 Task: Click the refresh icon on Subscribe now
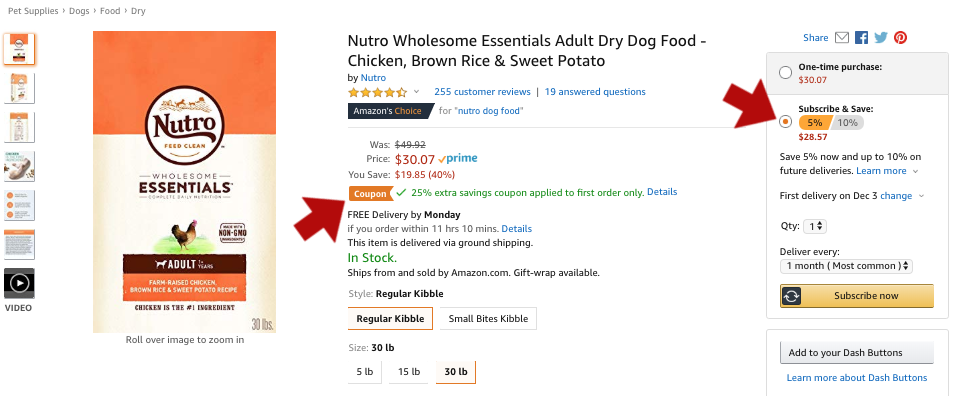click(791, 296)
